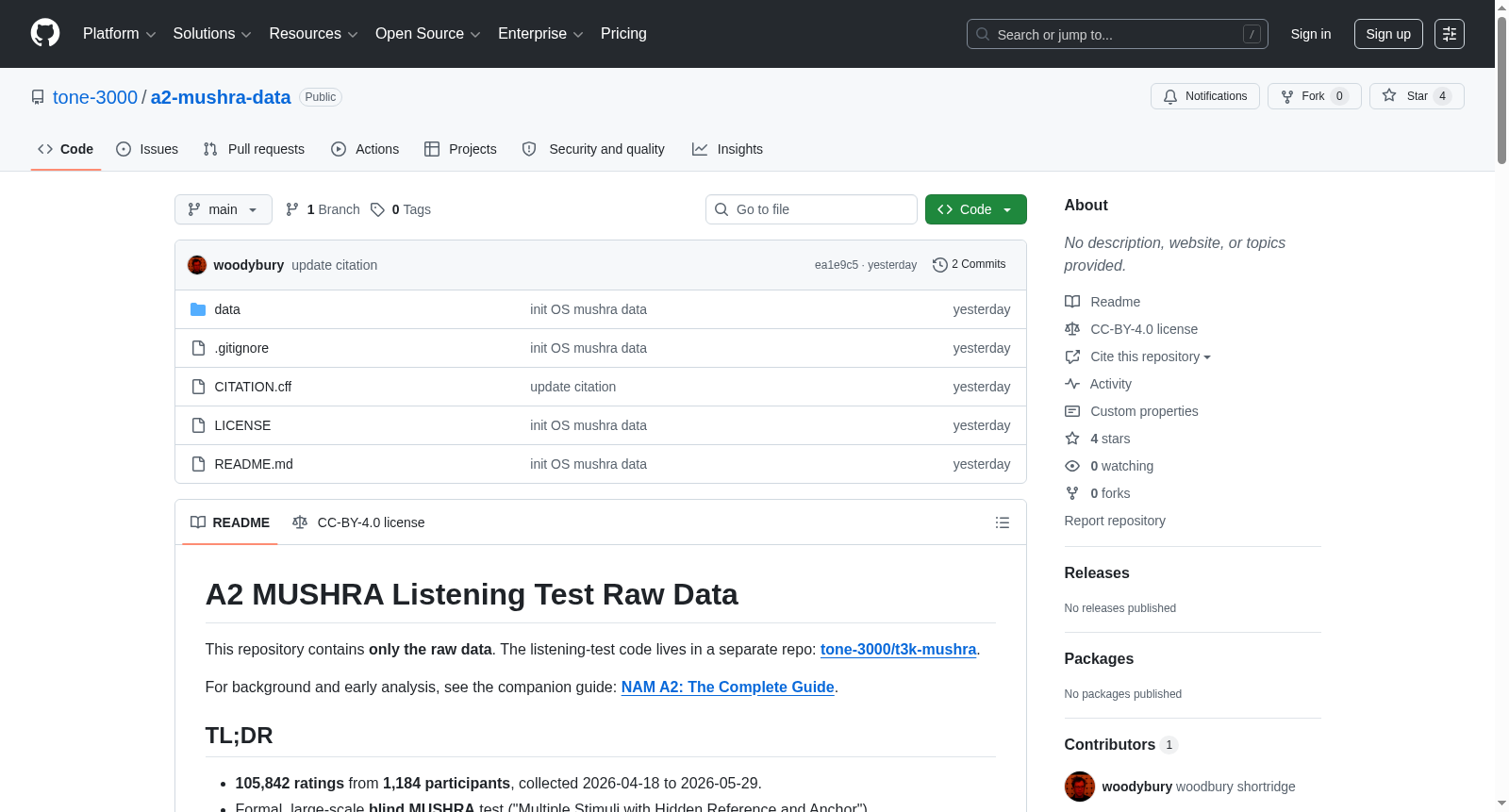The image size is (1509, 812).
Task: Click the Readme book icon in About
Action: [x=1072, y=302]
